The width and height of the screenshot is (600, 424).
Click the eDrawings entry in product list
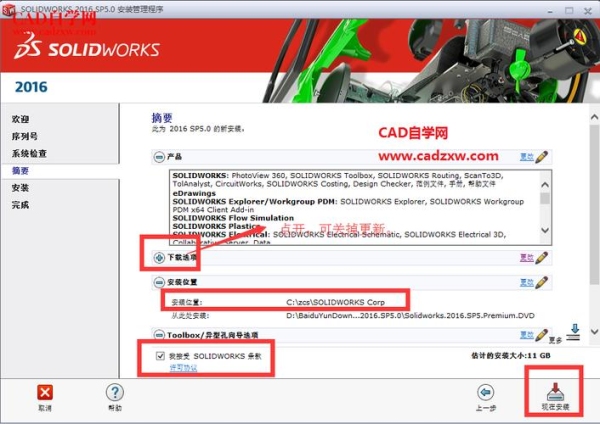(194, 193)
